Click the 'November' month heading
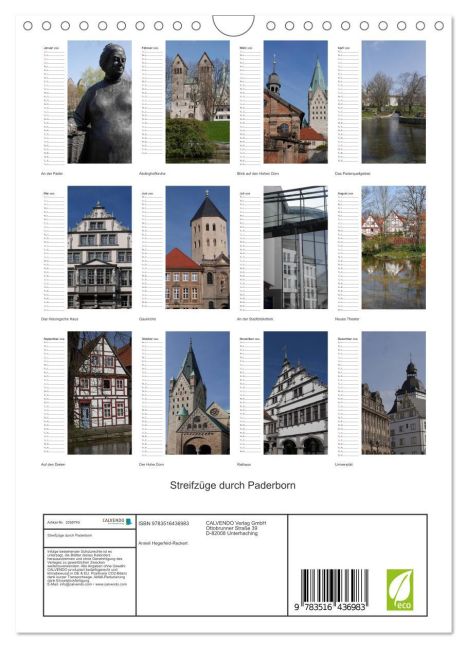The width and height of the screenshot is (467, 648). click(250, 339)
